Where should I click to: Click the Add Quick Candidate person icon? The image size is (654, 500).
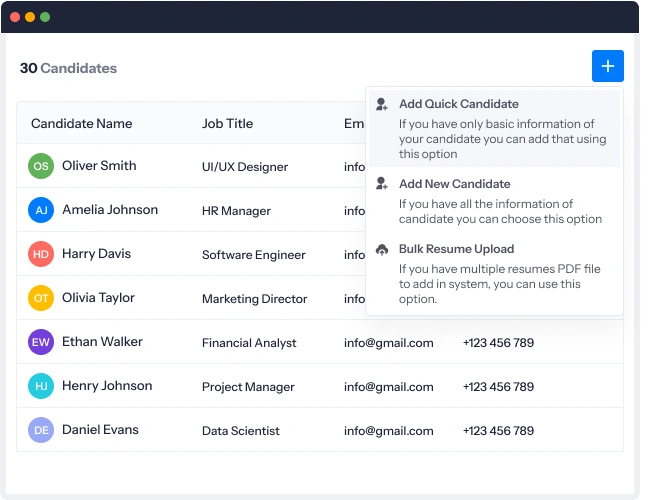point(382,104)
